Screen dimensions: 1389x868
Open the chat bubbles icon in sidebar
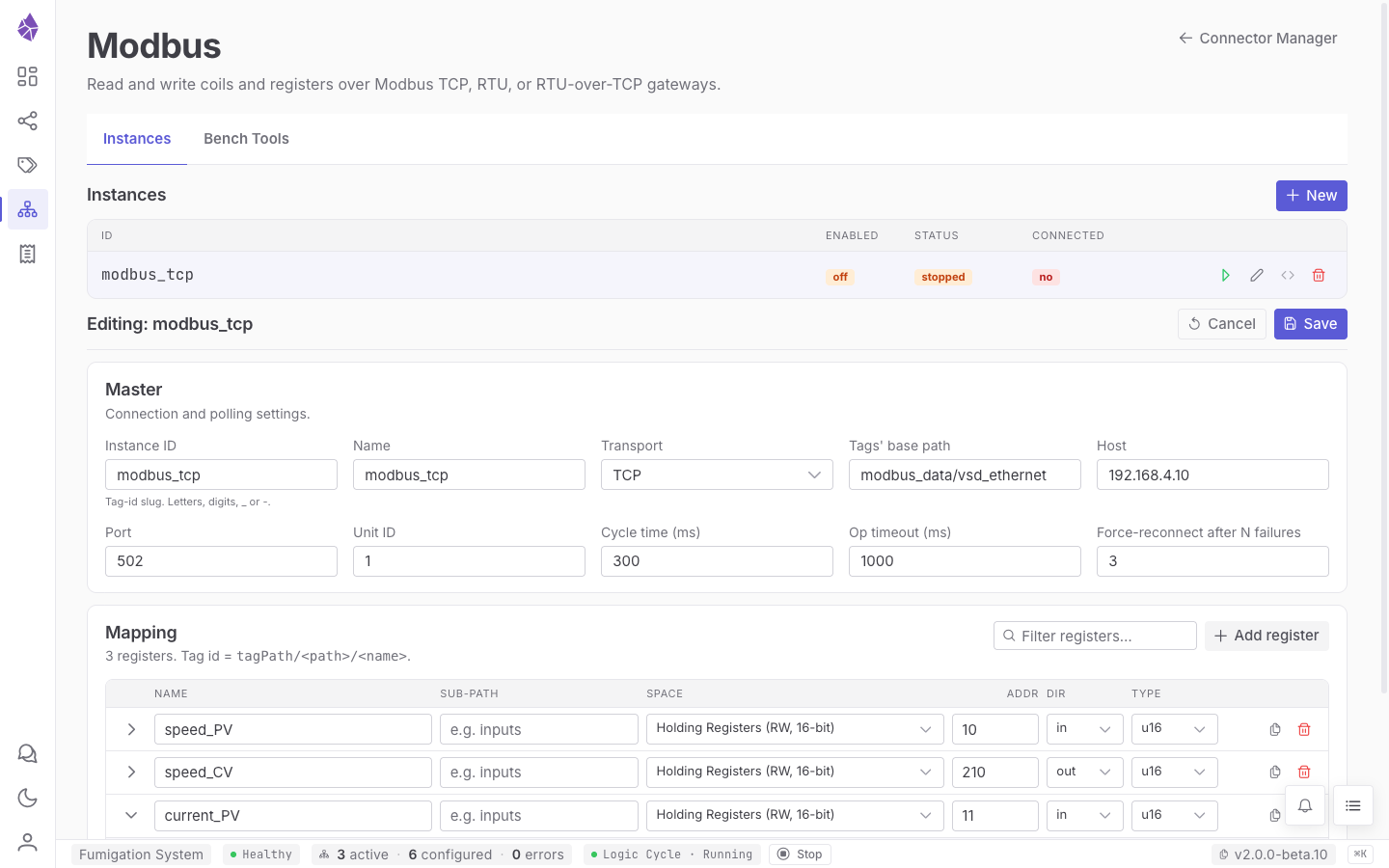tap(28, 753)
